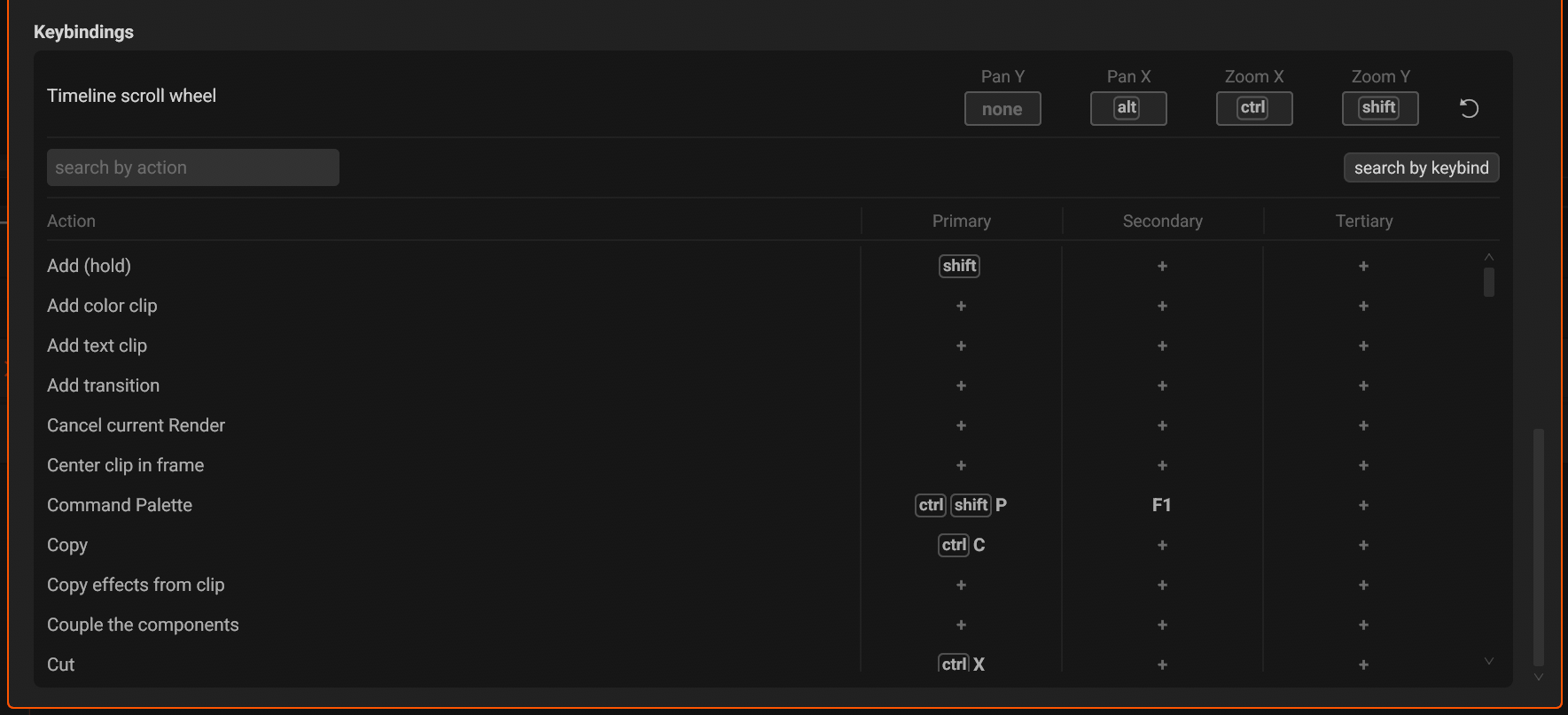1568x715 pixels.
Task: Add secondary keybind for Copy
Action: [1162, 545]
